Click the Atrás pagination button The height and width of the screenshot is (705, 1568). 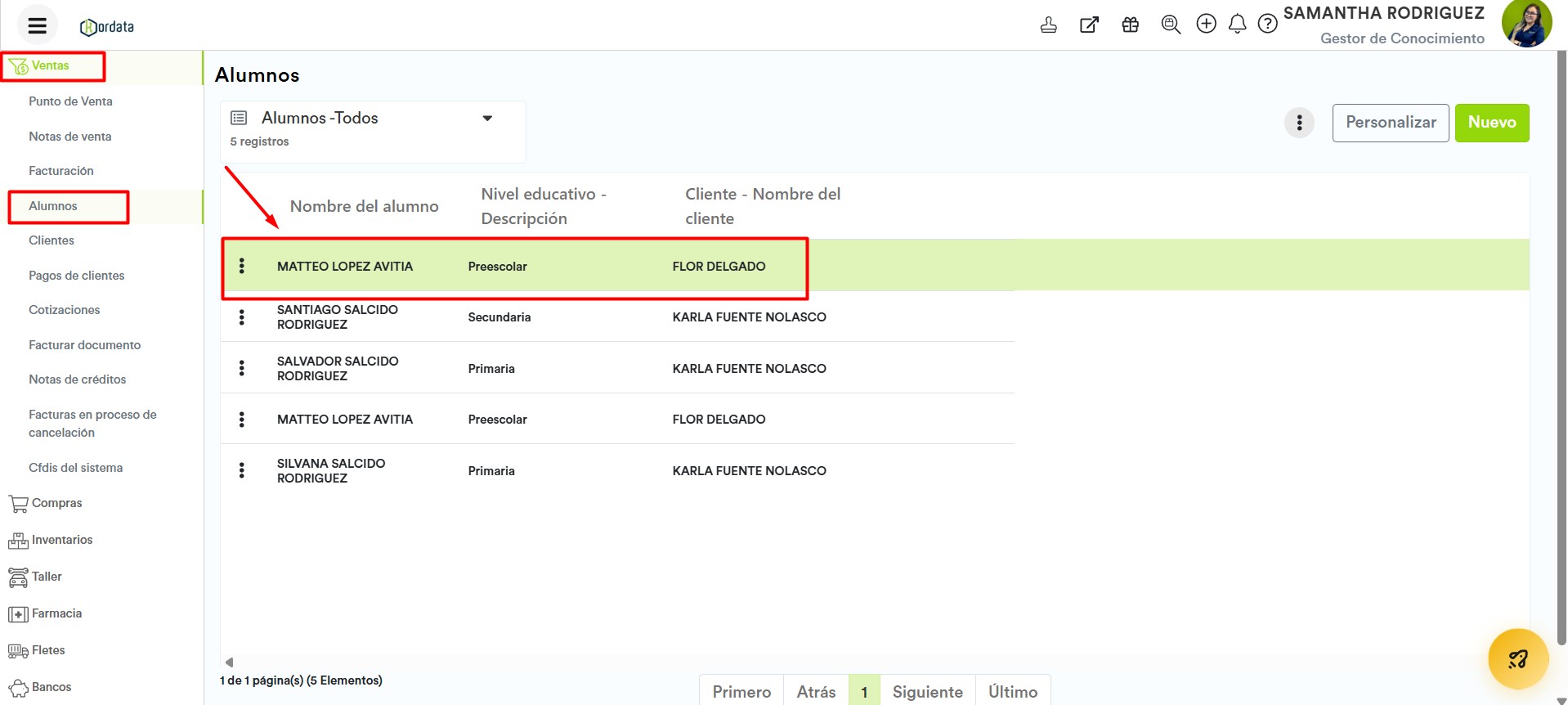816,692
